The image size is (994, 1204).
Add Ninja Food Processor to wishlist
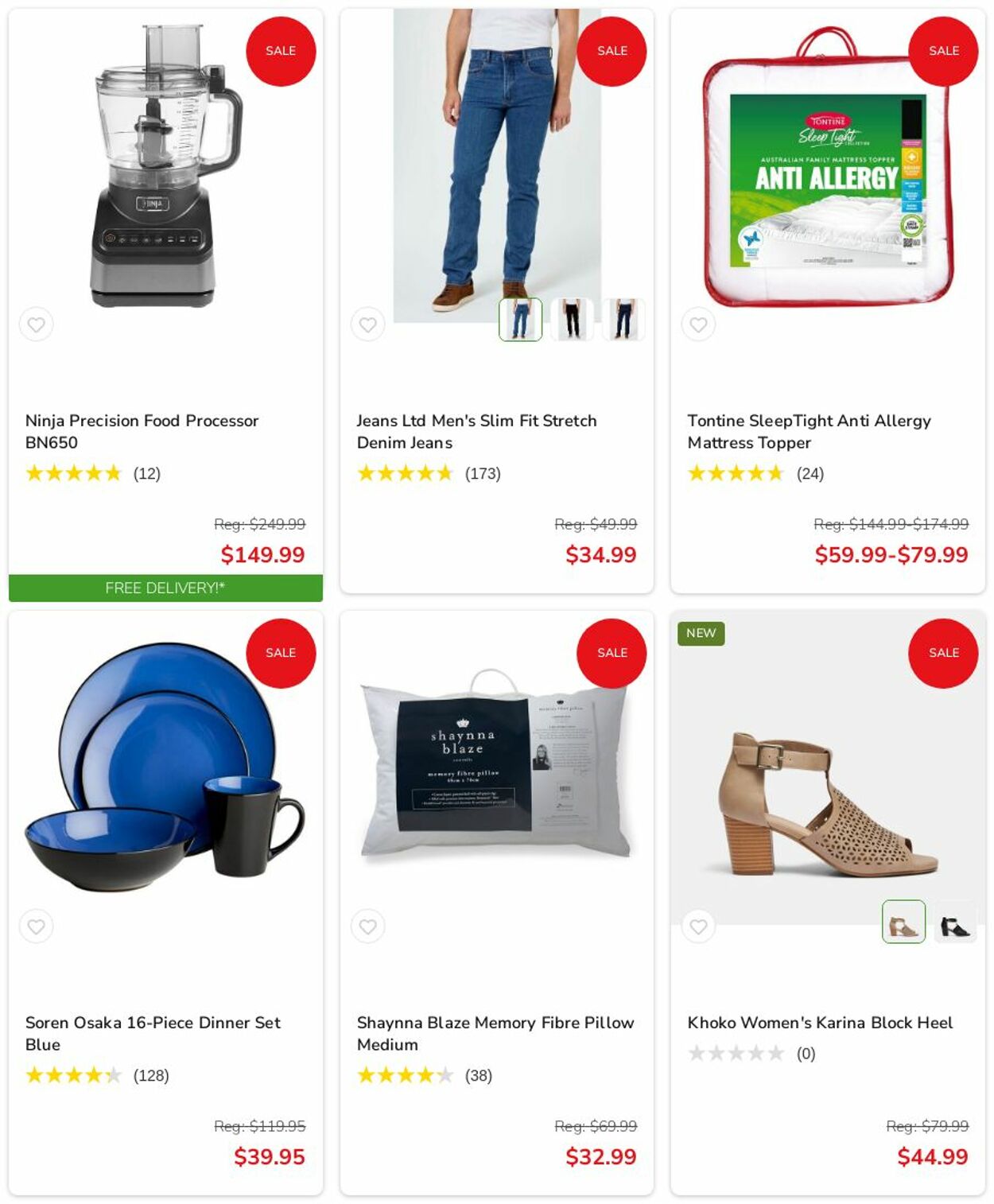coord(36,324)
